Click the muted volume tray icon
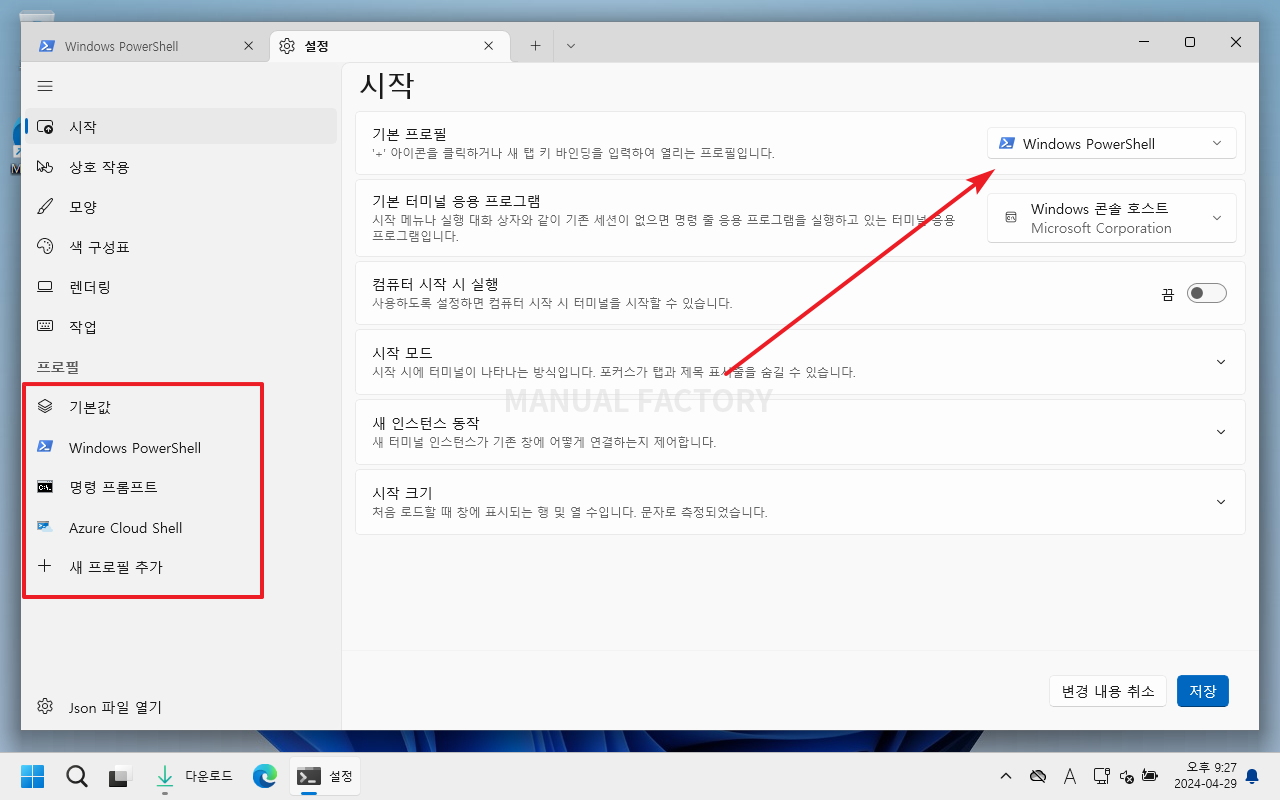Screen dimensions: 1280x800 [1127, 776]
